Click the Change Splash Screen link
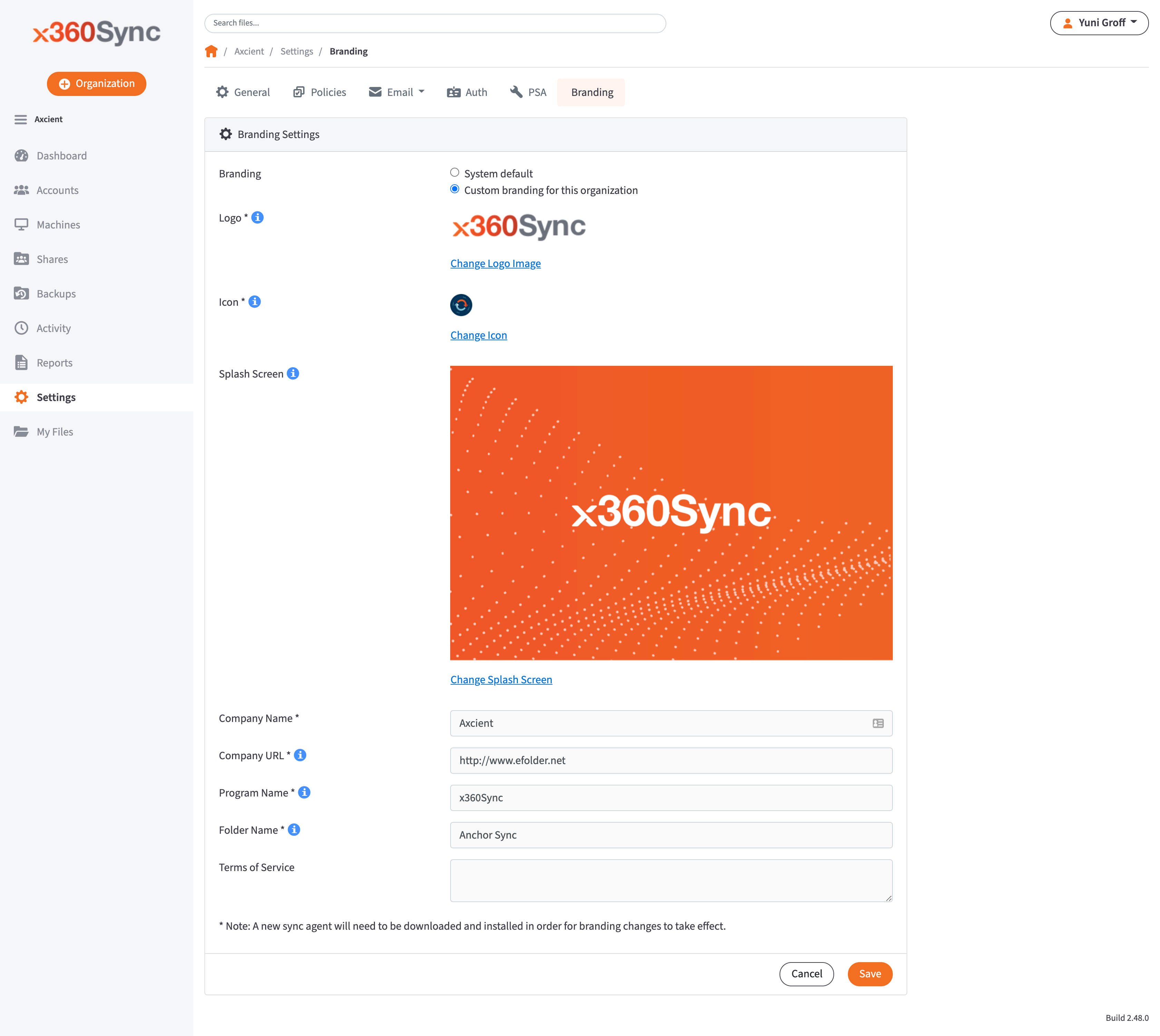This screenshot has height=1036, width=1160. [501, 680]
